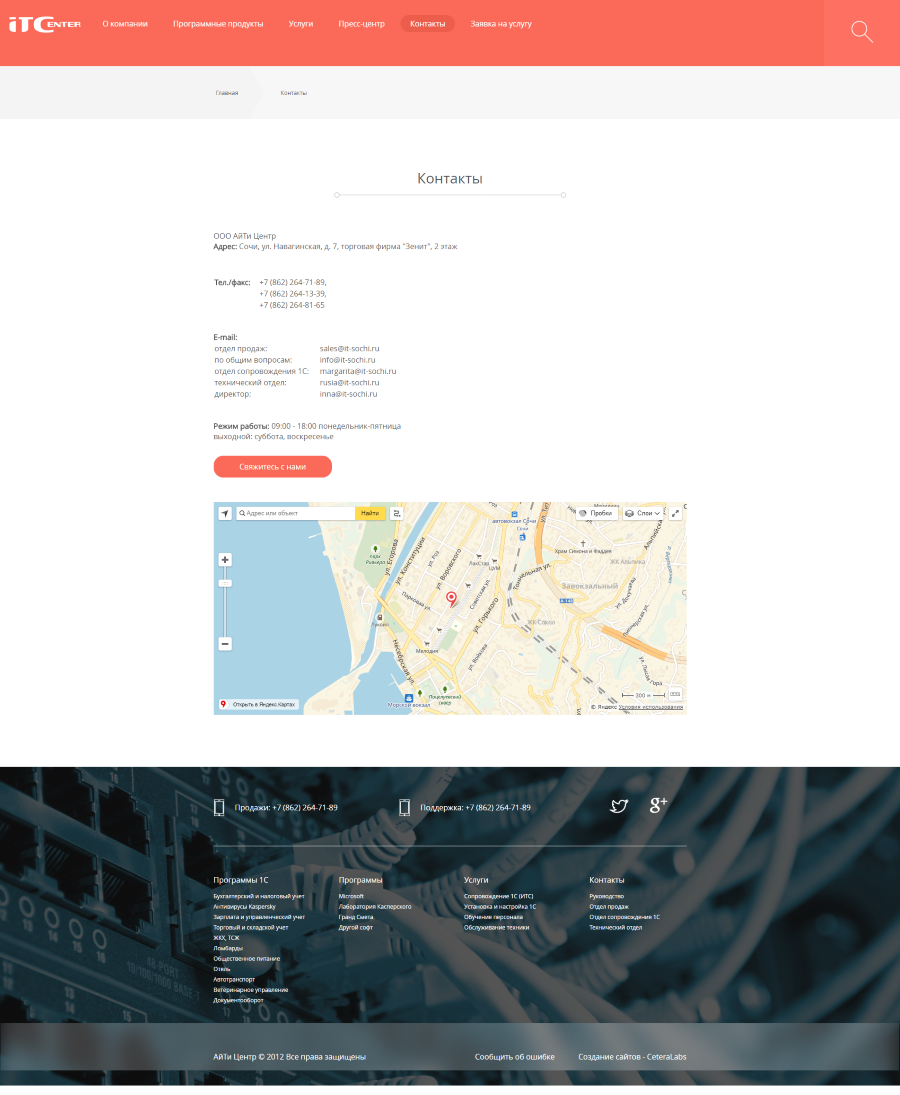Expand the Слои layers dropdown on map
Viewport: 900px width, 1095px height.
tap(643, 513)
